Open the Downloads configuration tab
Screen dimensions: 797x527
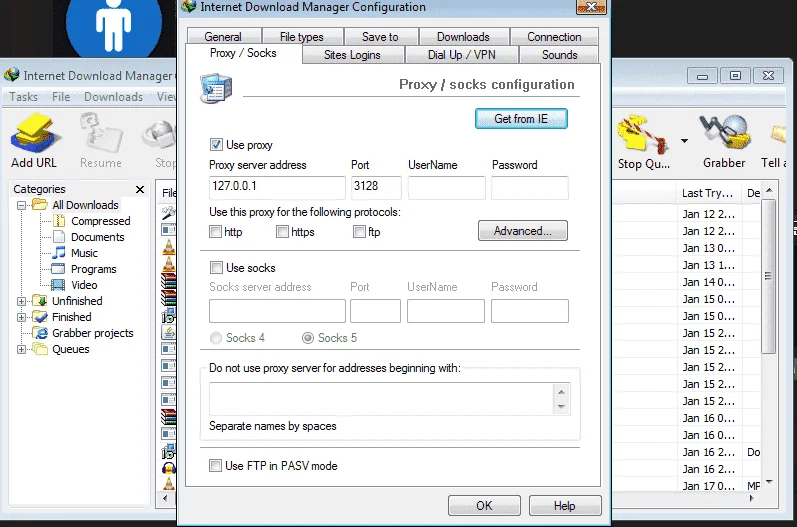463,37
